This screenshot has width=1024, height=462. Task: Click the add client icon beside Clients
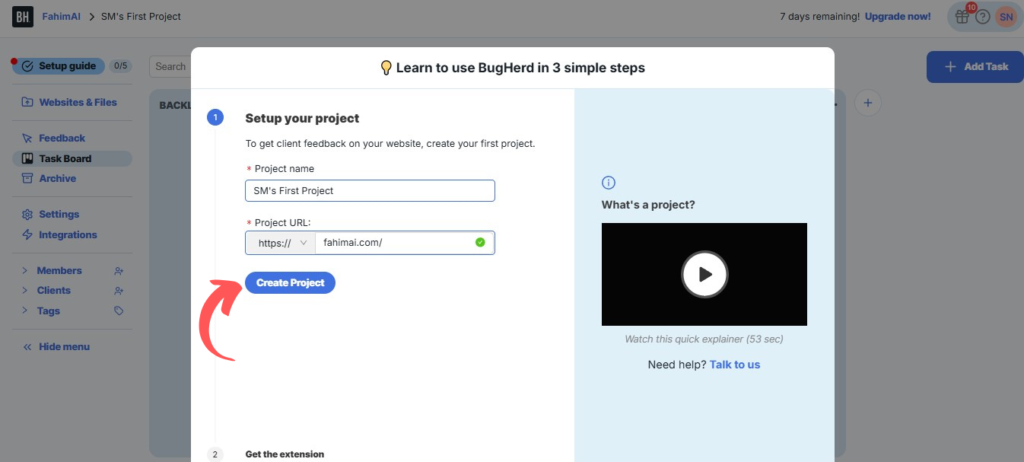(x=118, y=291)
